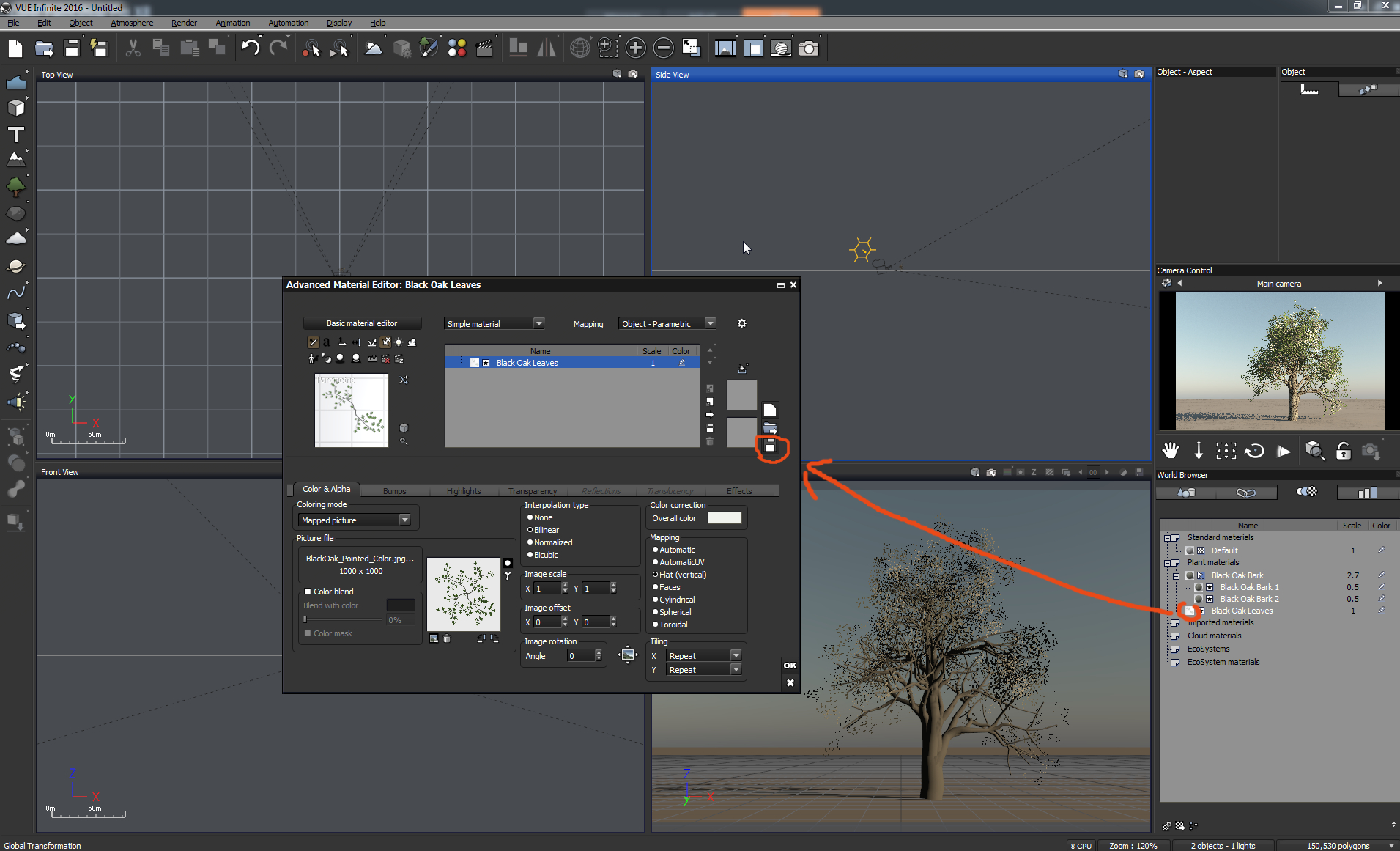The height and width of the screenshot is (851, 1400).
Task: Click the Zoom in plus icon
Action: pos(635,48)
